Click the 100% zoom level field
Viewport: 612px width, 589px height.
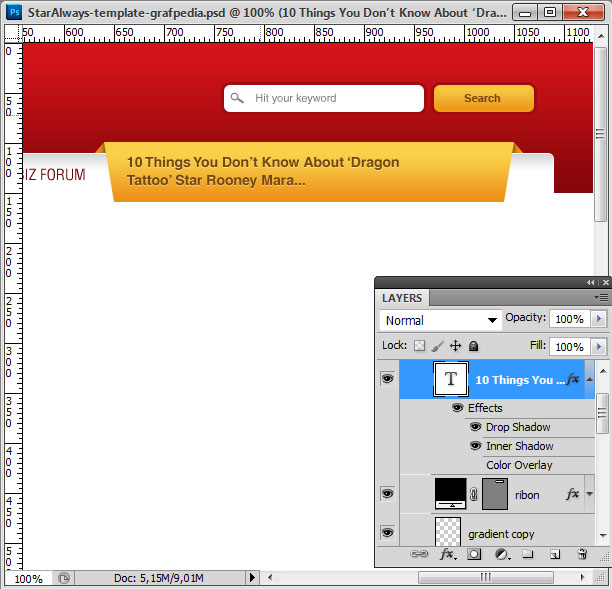click(28, 578)
